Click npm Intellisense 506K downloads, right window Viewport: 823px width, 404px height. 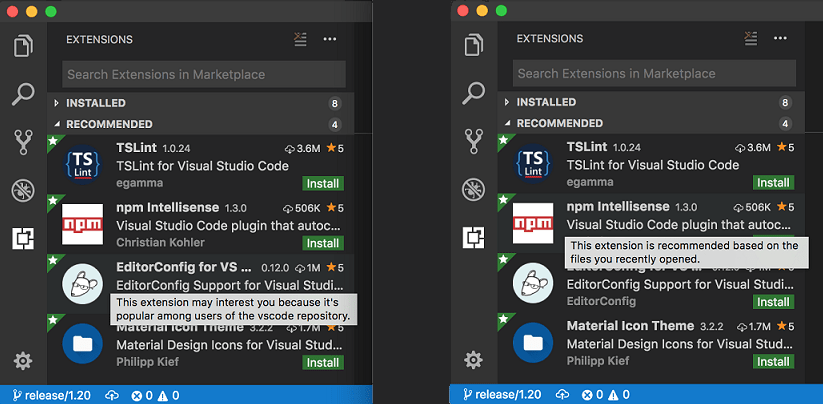[x=751, y=207]
